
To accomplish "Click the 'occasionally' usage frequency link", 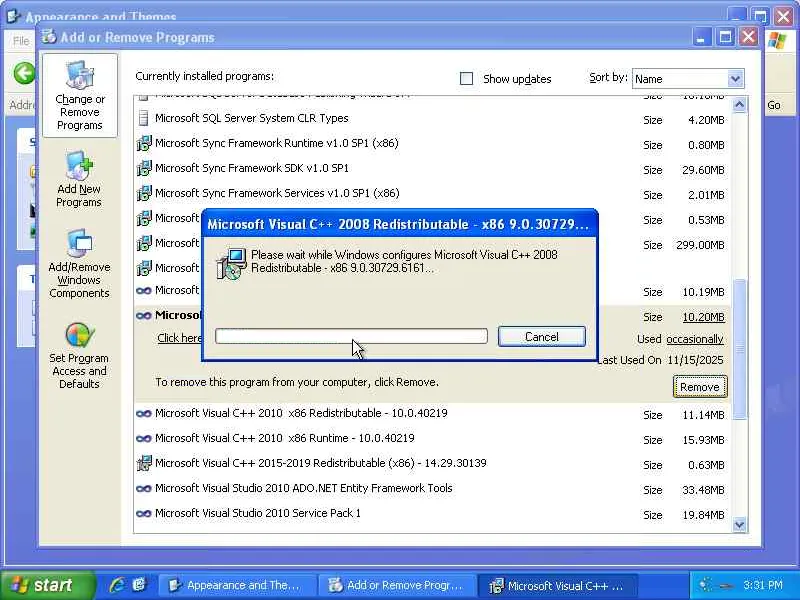I will [694, 339].
